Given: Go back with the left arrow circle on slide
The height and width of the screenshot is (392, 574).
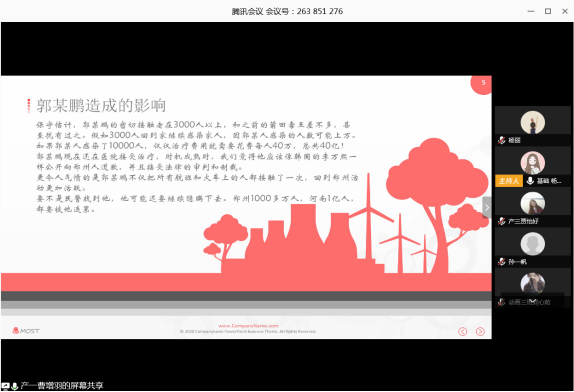Looking at the screenshot, I should click(x=463, y=331).
